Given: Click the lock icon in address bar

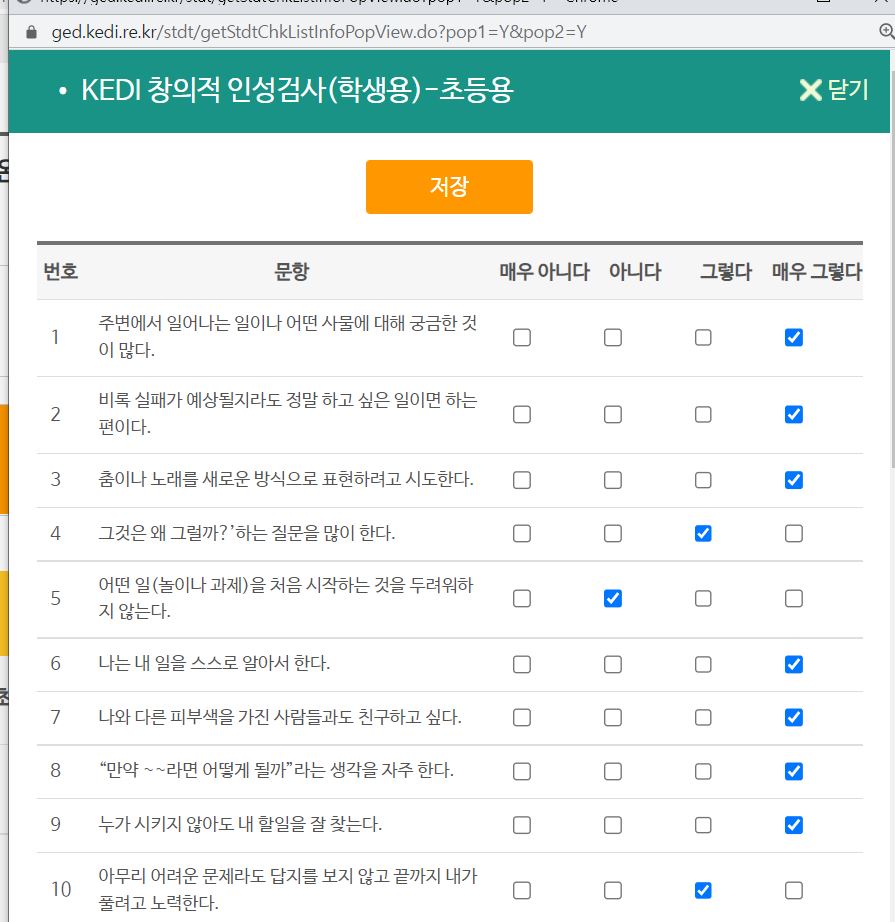Looking at the screenshot, I should [32, 32].
